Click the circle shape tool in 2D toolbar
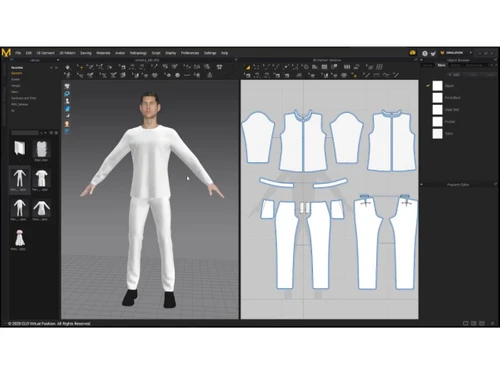This screenshot has width=500, height=375. pos(306,67)
